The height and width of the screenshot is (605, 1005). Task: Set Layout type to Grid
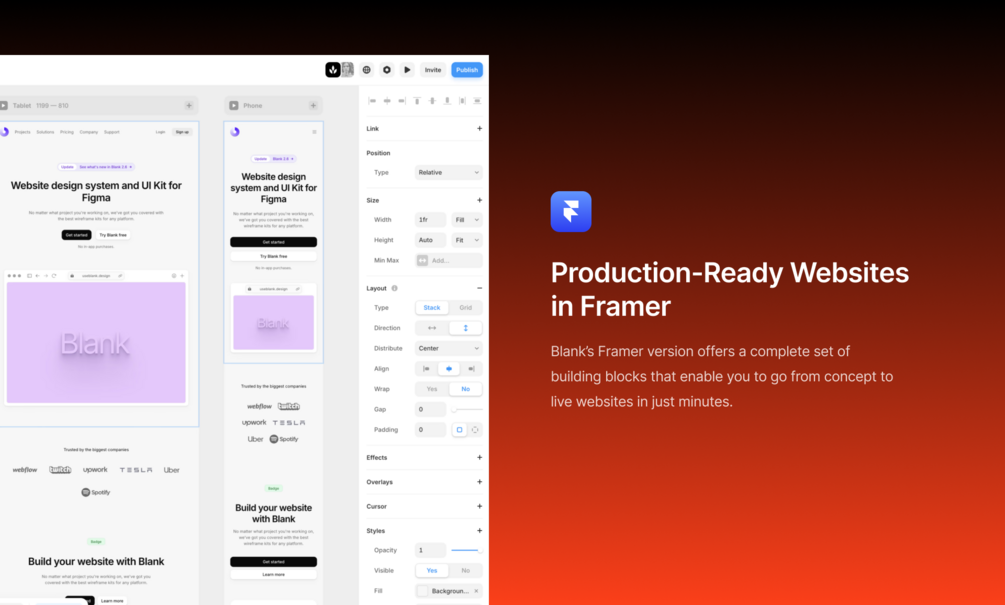[465, 308]
